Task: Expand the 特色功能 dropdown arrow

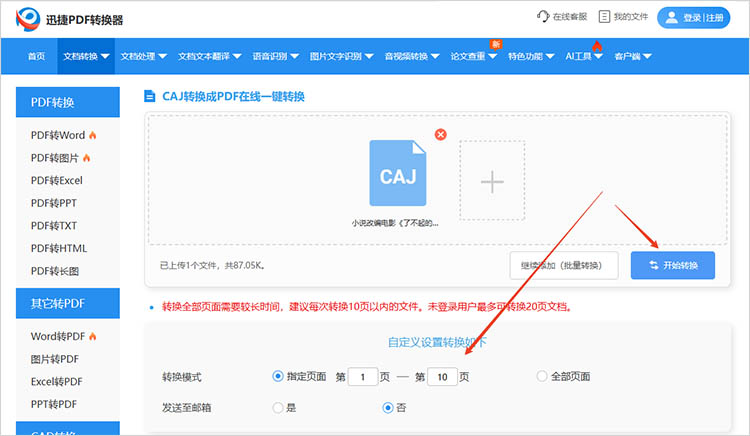Action: click(x=550, y=56)
